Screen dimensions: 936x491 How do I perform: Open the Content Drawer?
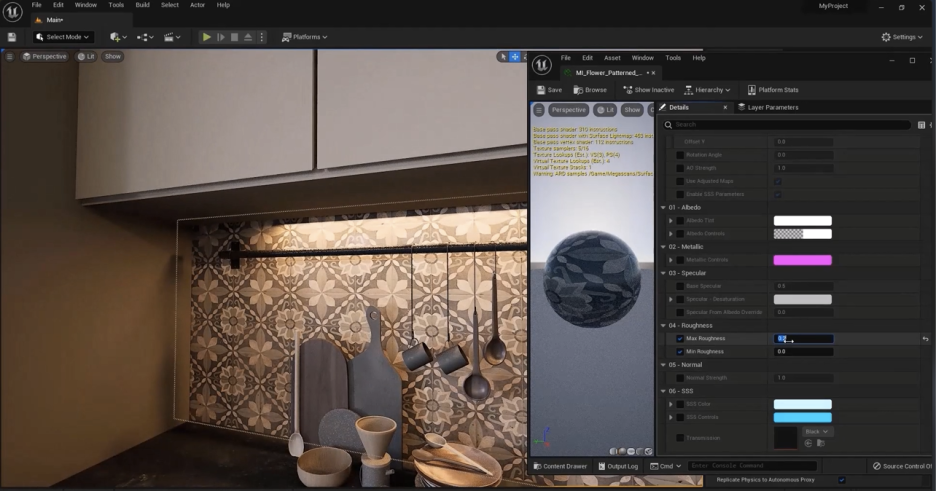click(x=560, y=466)
